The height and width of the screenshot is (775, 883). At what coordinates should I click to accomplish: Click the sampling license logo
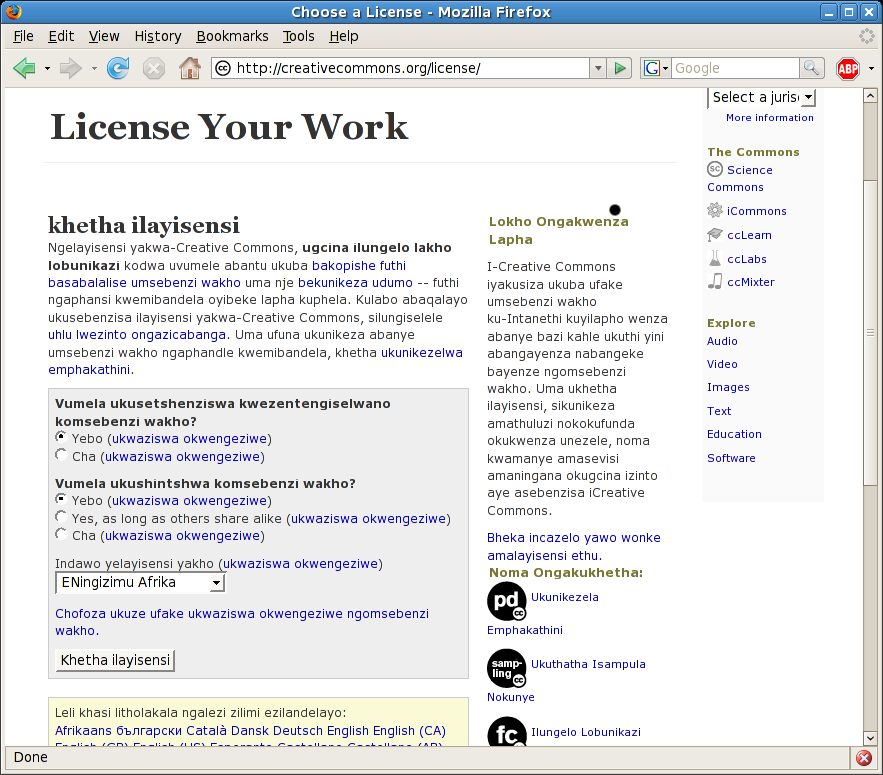pos(506,668)
